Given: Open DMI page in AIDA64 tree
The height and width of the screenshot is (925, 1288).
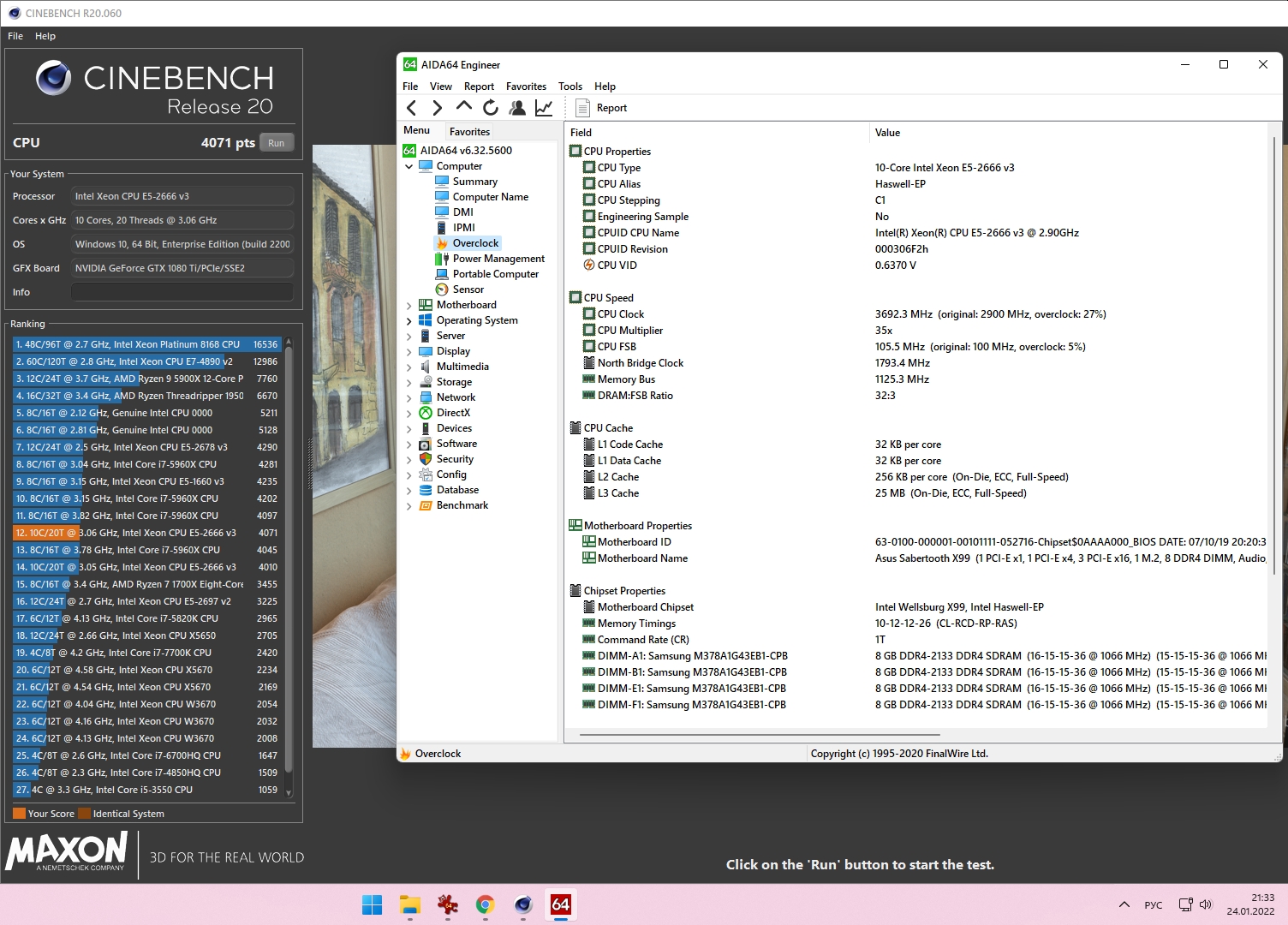Looking at the screenshot, I should (462, 212).
